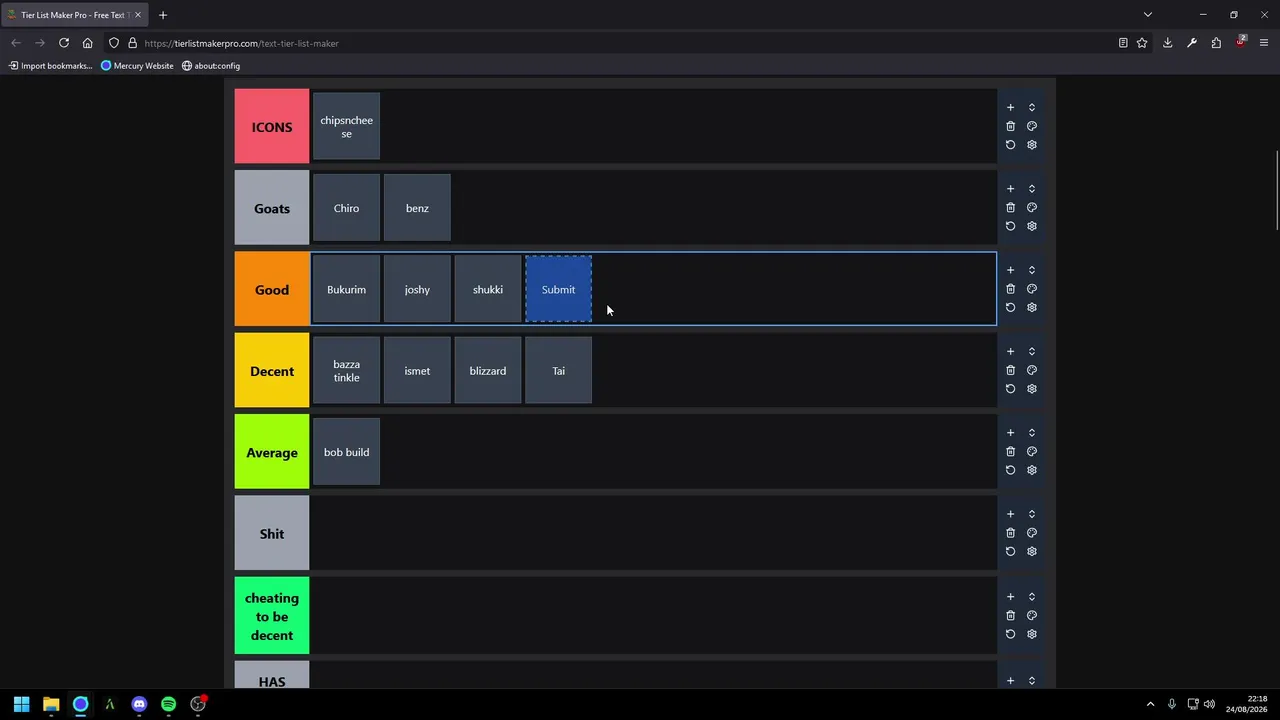The width and height of the screenshot is (1280, 720).
Task: Select the bazza tinkle item card
Action: coord(346,371)
